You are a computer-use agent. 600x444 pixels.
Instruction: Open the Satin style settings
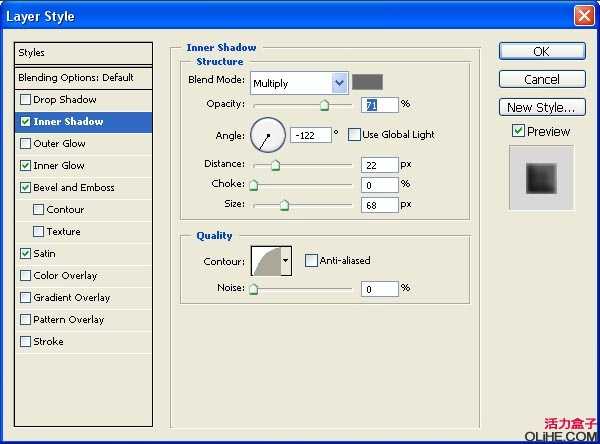click(x=45, y=254)
